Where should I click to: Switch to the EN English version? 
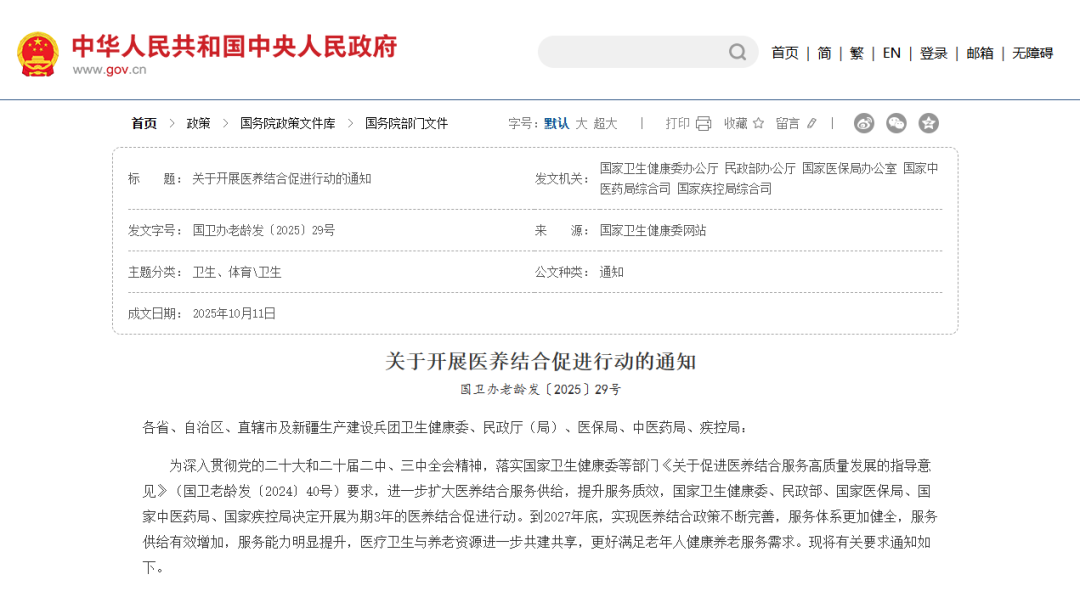[x=891, y=53]
